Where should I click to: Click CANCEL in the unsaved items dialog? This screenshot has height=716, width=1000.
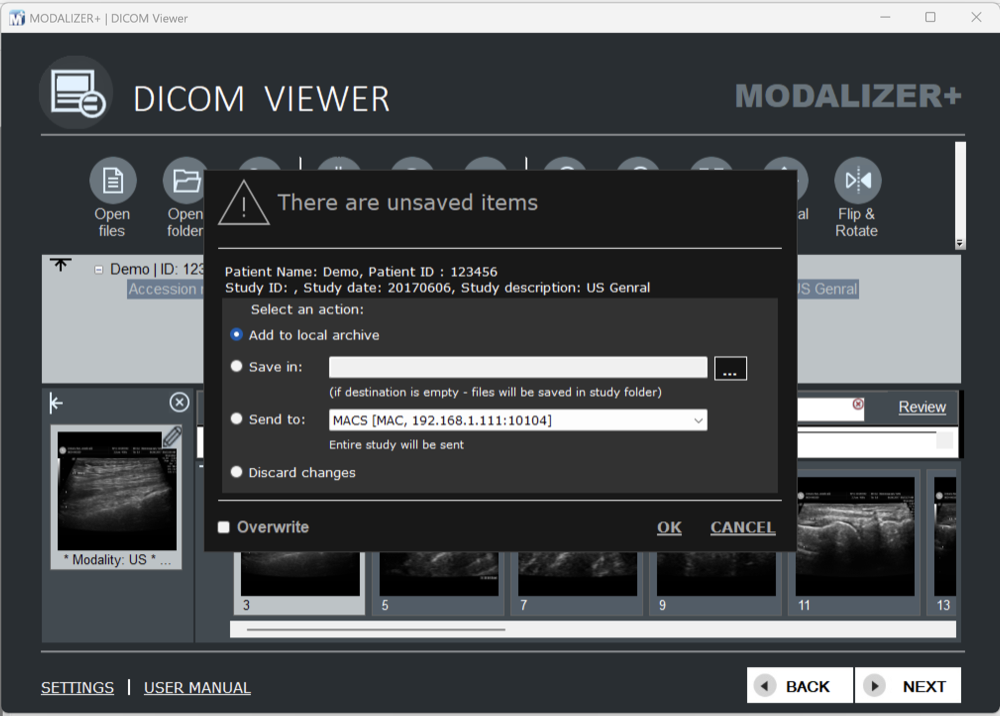tap(743, 527)
